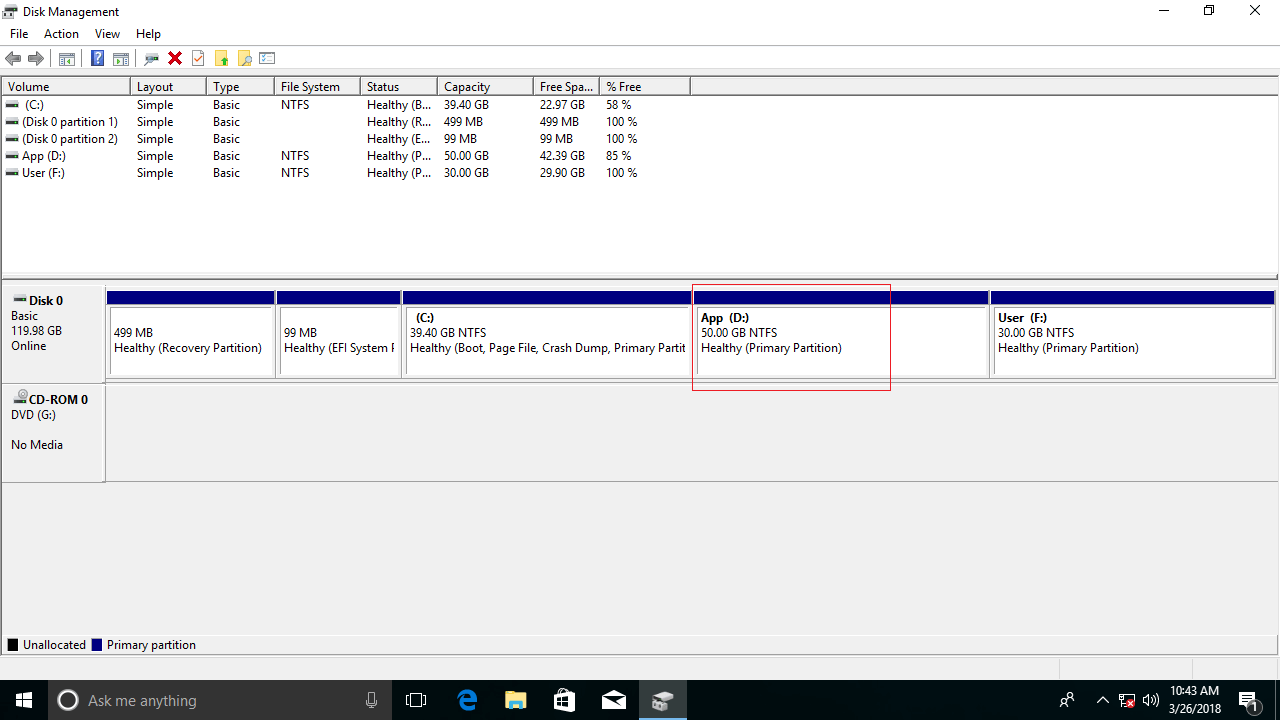Open the View menu
The image size is (1280, 720).
(x=107, y=34)
